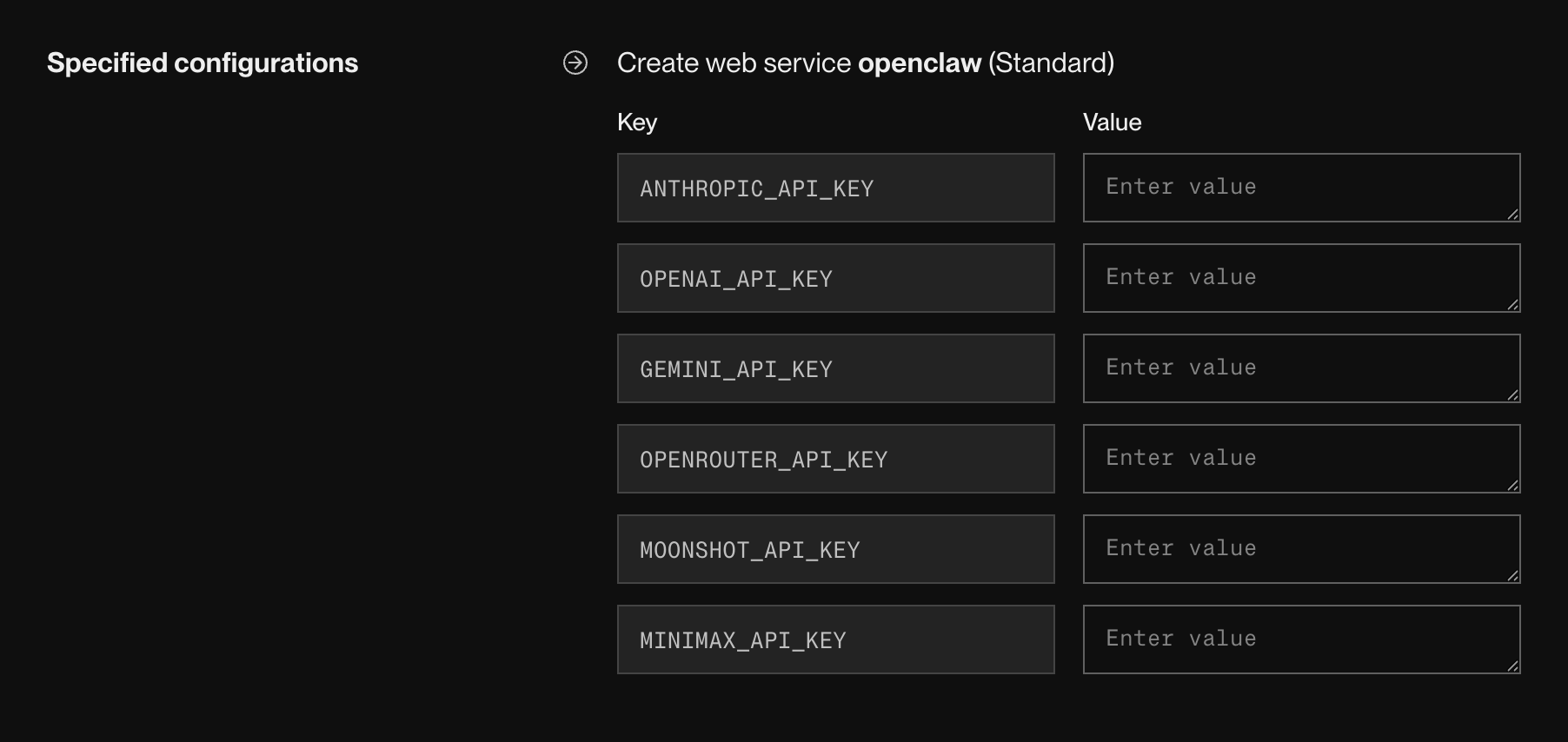Viewport: 1568px width, 742px height.
Task: Click the resize handle of OPENAI_API_KEY value box
Action: tap(1513, 305)
